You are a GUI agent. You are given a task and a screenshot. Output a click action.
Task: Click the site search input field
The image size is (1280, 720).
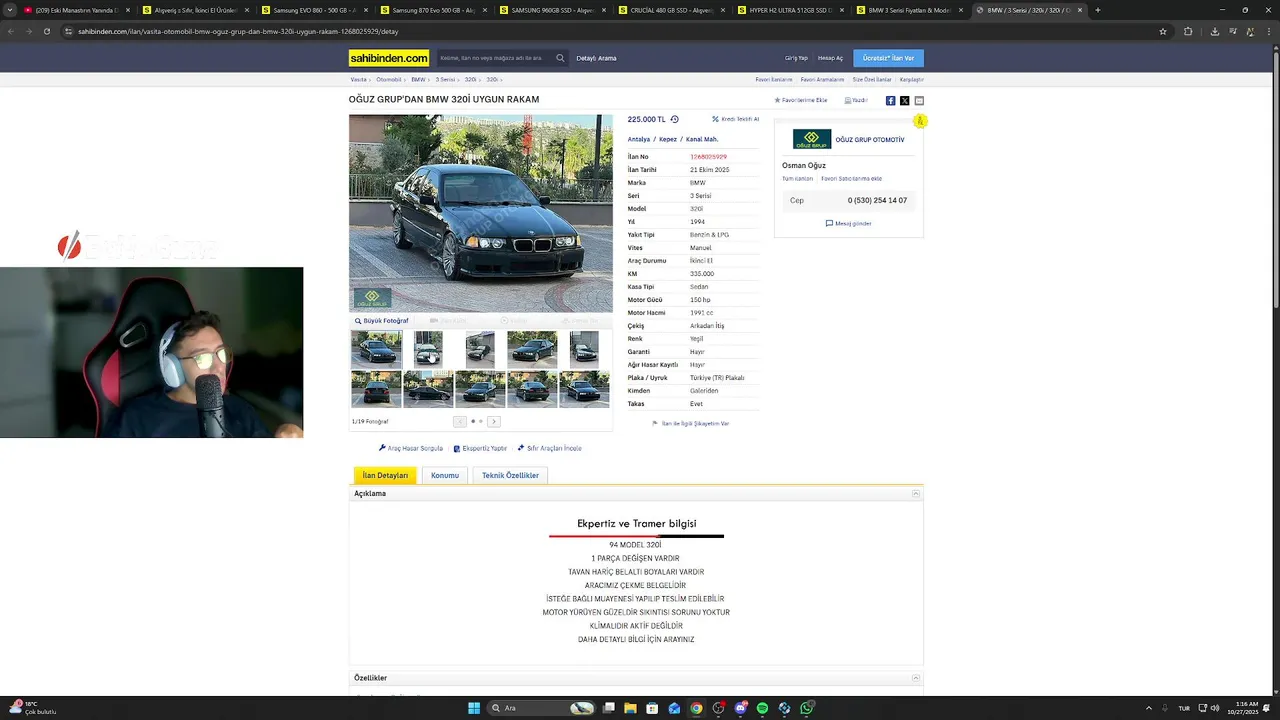pos(494,58)
